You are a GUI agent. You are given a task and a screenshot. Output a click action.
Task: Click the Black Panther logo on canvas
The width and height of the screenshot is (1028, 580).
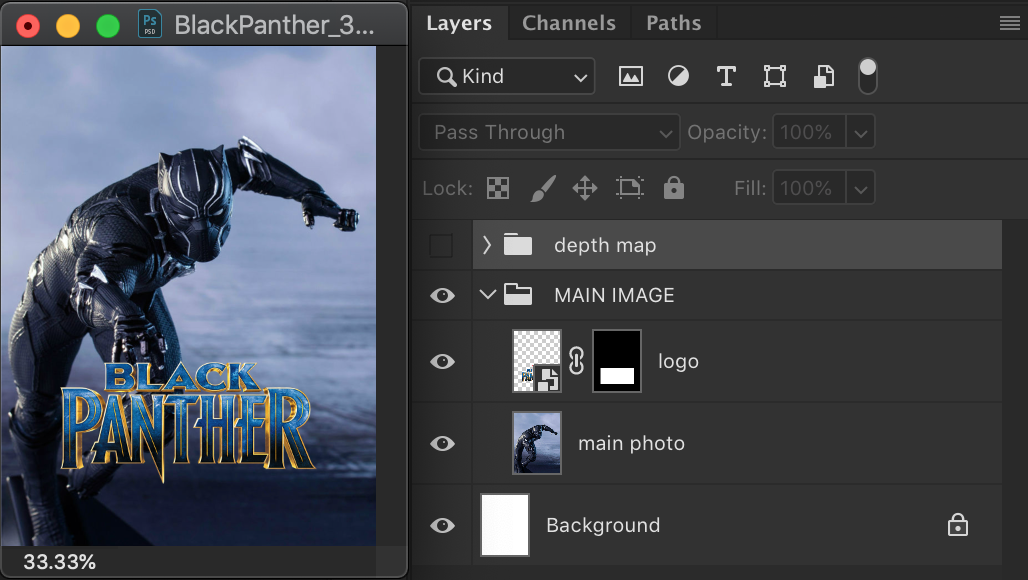pyautogui.click(x=188, y=421)
